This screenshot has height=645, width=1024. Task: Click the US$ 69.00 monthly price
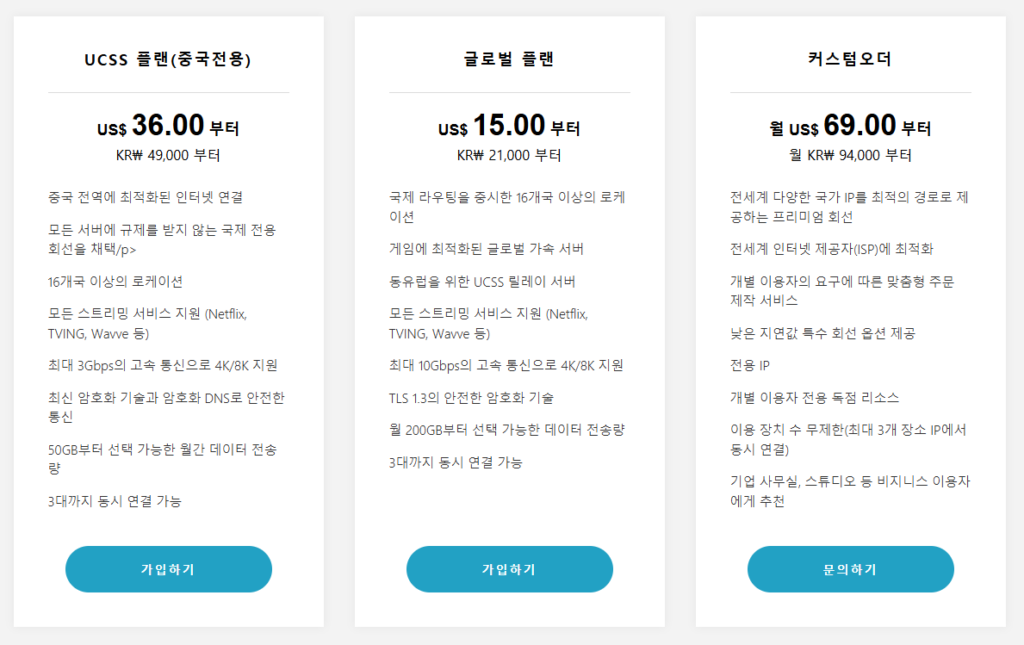tap(850, 125)
